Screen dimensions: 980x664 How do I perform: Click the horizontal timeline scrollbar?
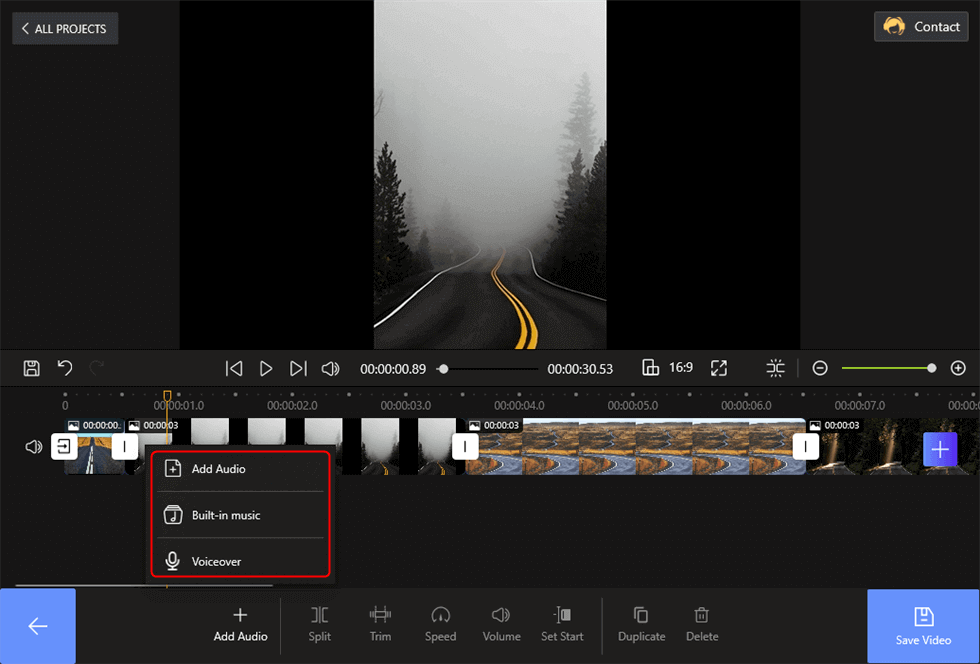click(x=144, y=586)
